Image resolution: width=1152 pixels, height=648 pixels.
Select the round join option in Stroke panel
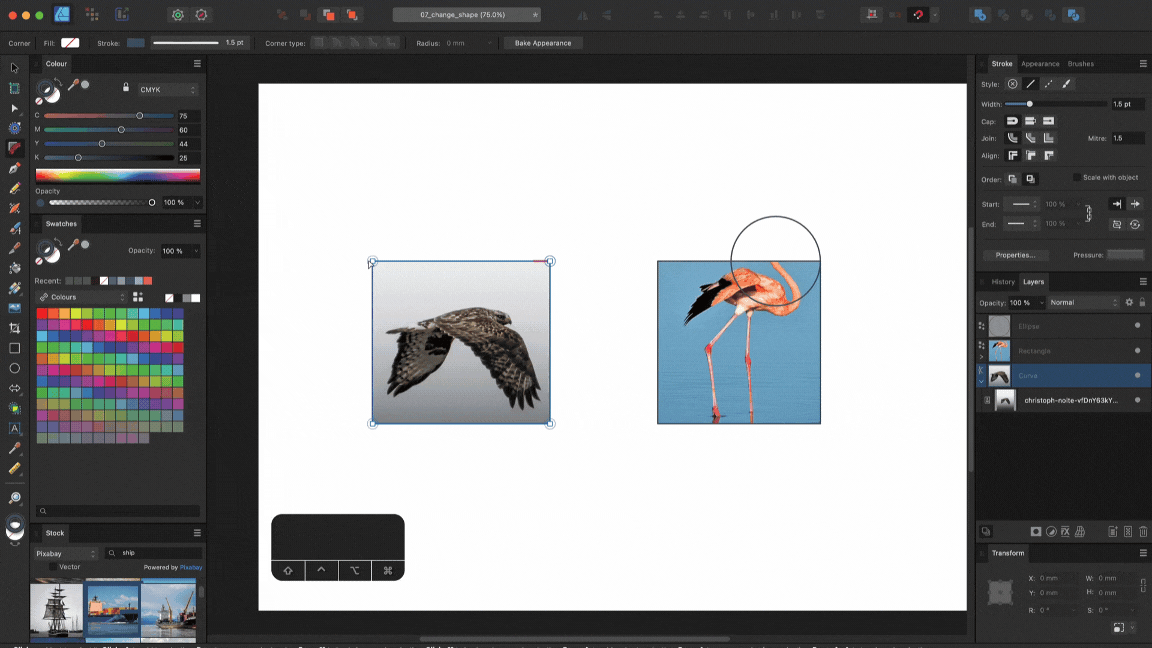(1013, 138)
